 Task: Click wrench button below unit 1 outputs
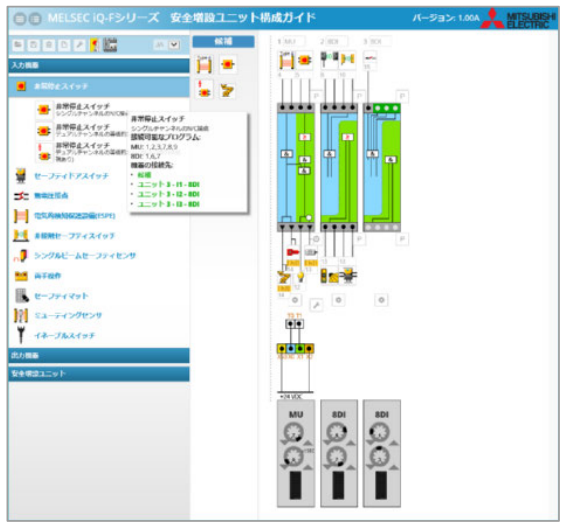316,306
